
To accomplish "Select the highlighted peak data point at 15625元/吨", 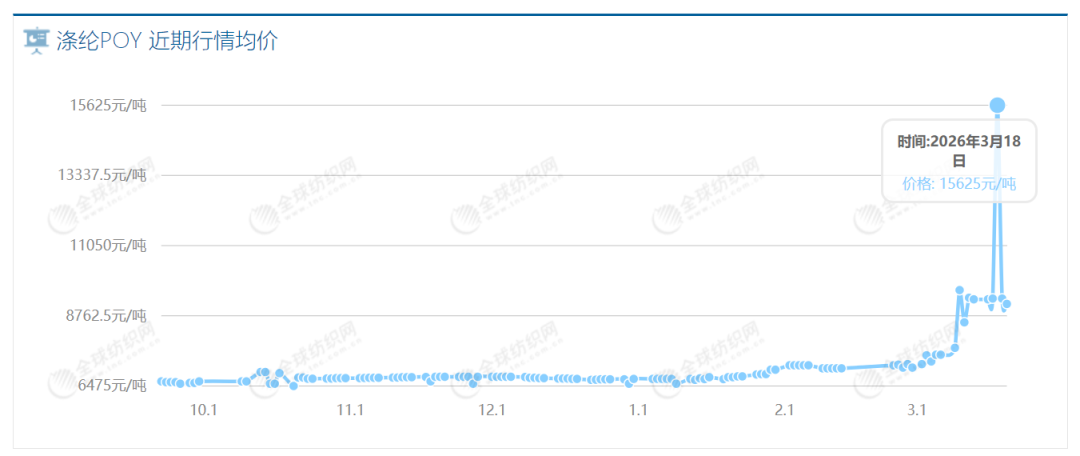I will point(997,105).
